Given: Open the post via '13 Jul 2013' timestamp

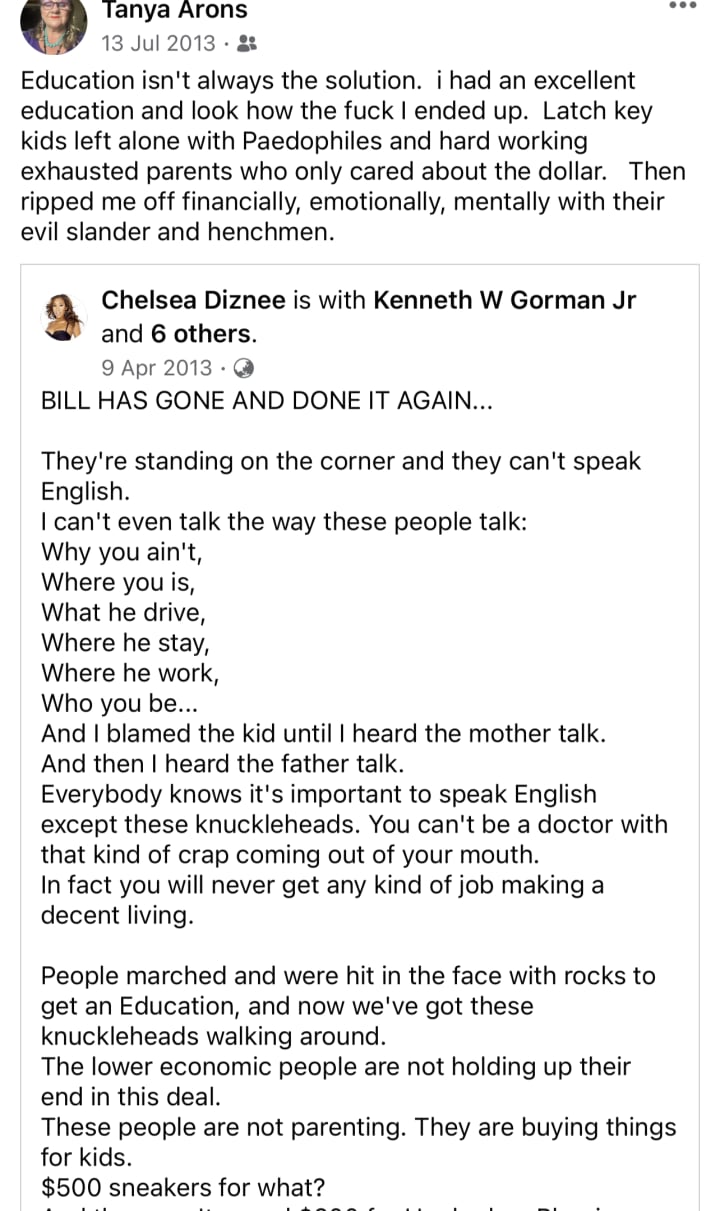Looking at the screenshot, I should (x=158, y=43).
